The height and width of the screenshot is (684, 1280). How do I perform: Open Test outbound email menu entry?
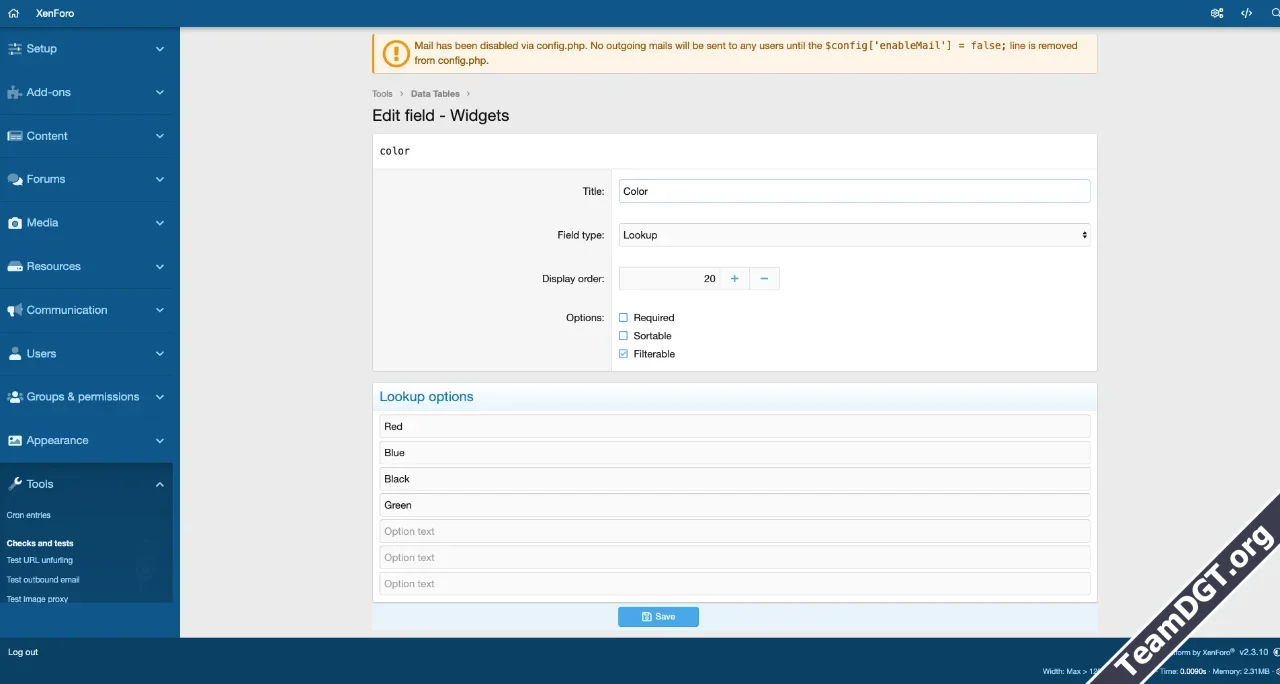coord(43,580)
